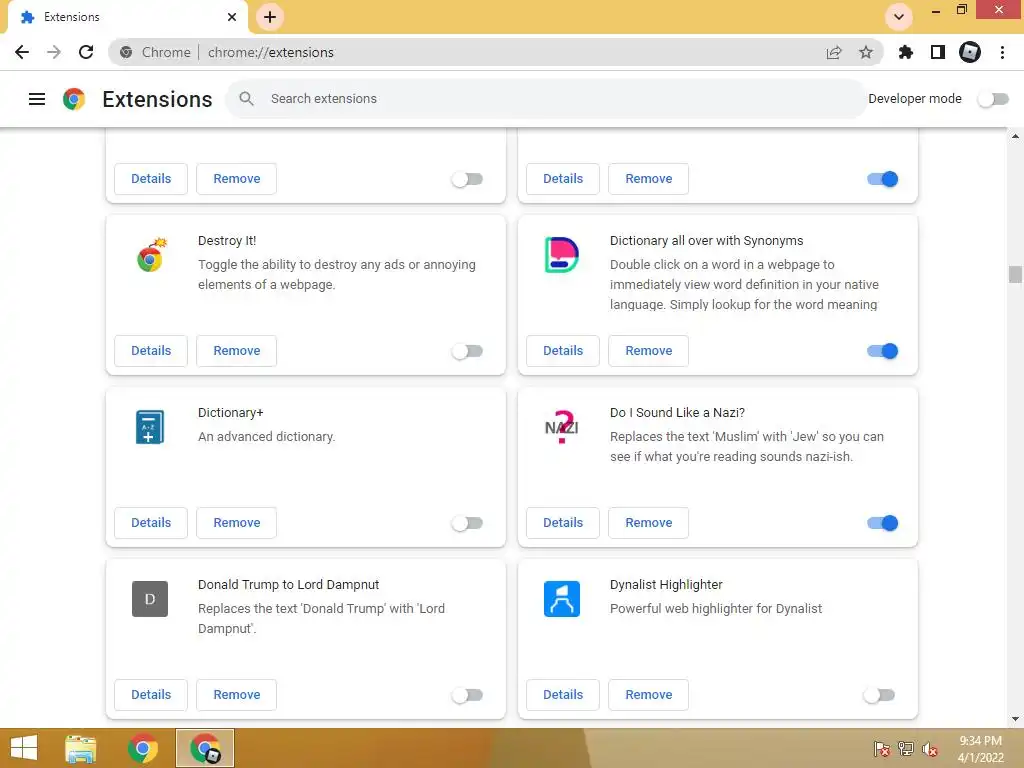The width and height of the screenshot is (1024, 768).
Task: Close the Extensions tab
Action: tap(232, 17)
